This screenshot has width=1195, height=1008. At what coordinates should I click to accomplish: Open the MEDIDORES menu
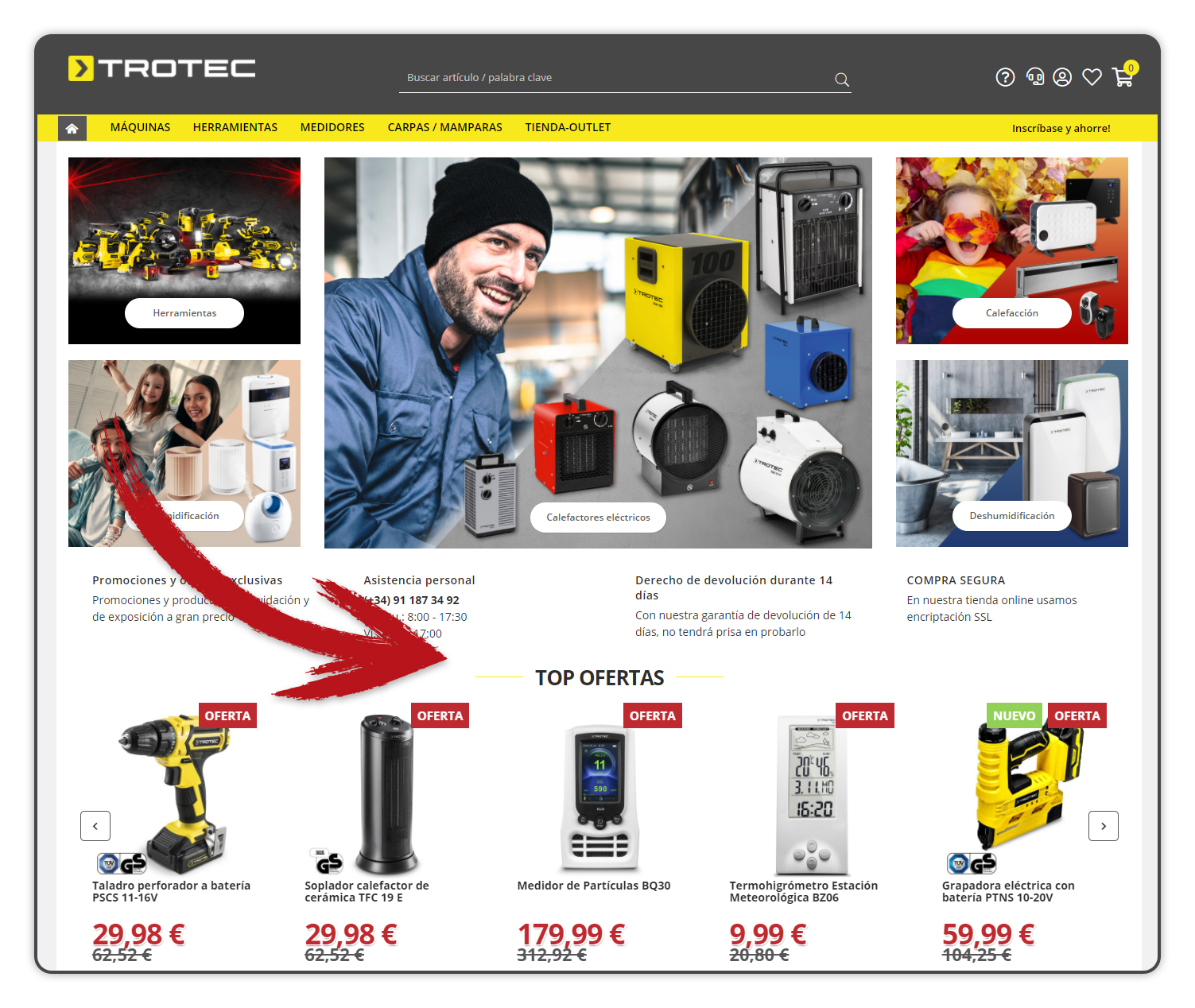(x=332, y=127)
